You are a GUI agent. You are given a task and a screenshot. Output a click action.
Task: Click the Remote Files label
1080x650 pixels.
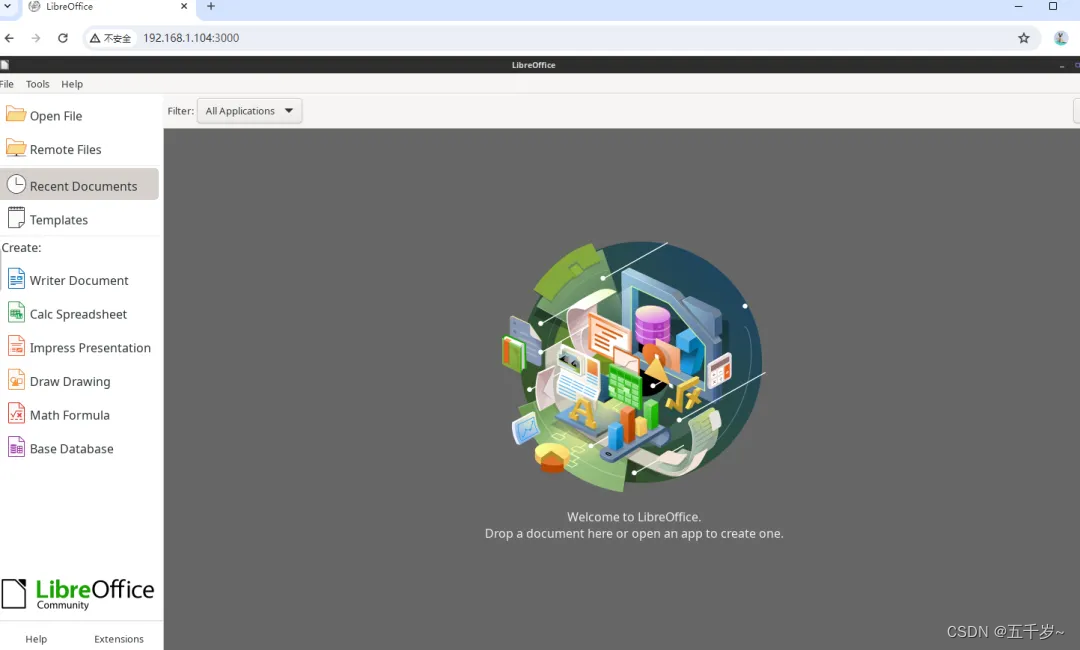point(65,149)
